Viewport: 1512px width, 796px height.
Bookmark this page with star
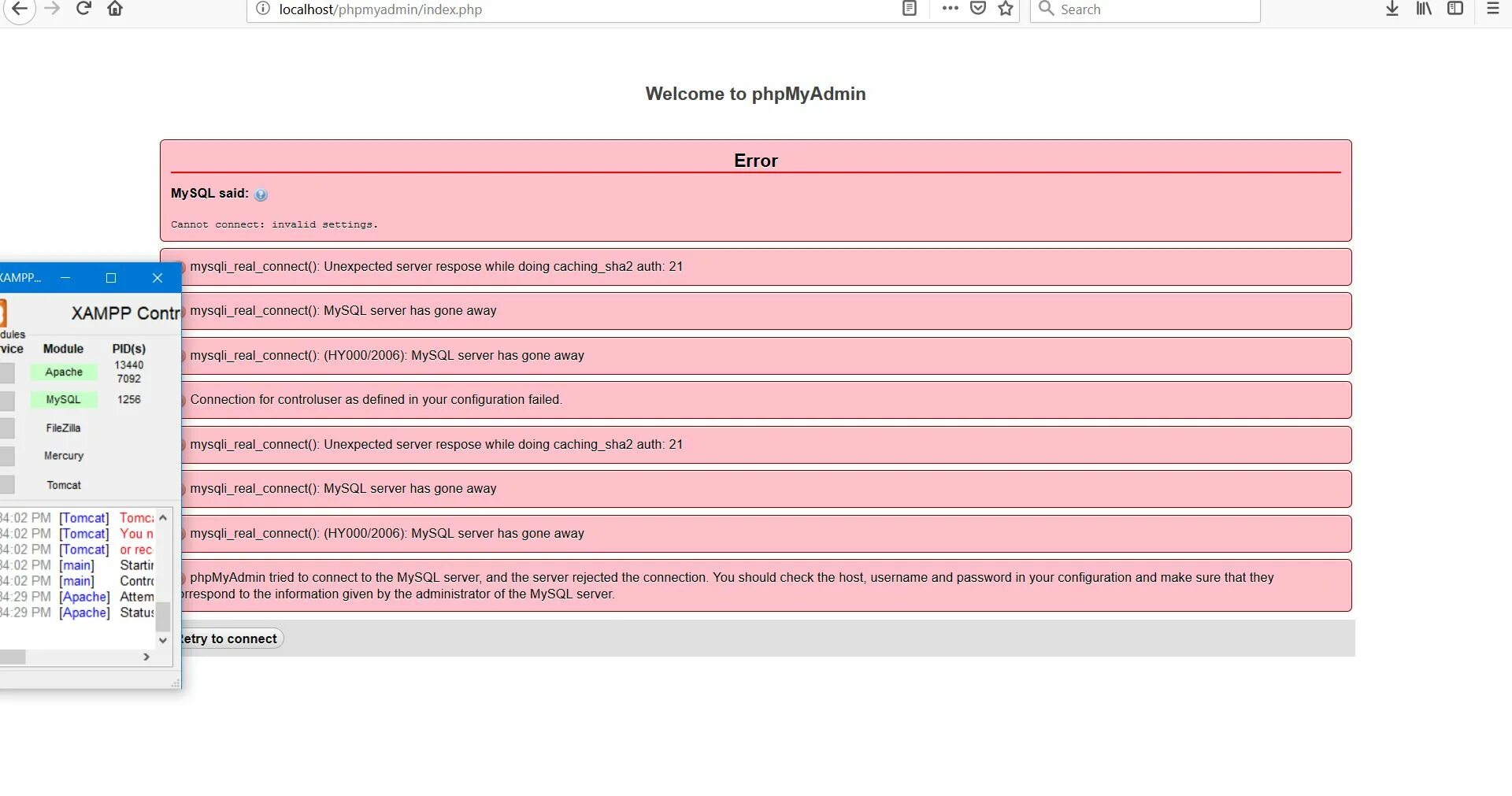pyautogui.click(x=1006, y=9)
